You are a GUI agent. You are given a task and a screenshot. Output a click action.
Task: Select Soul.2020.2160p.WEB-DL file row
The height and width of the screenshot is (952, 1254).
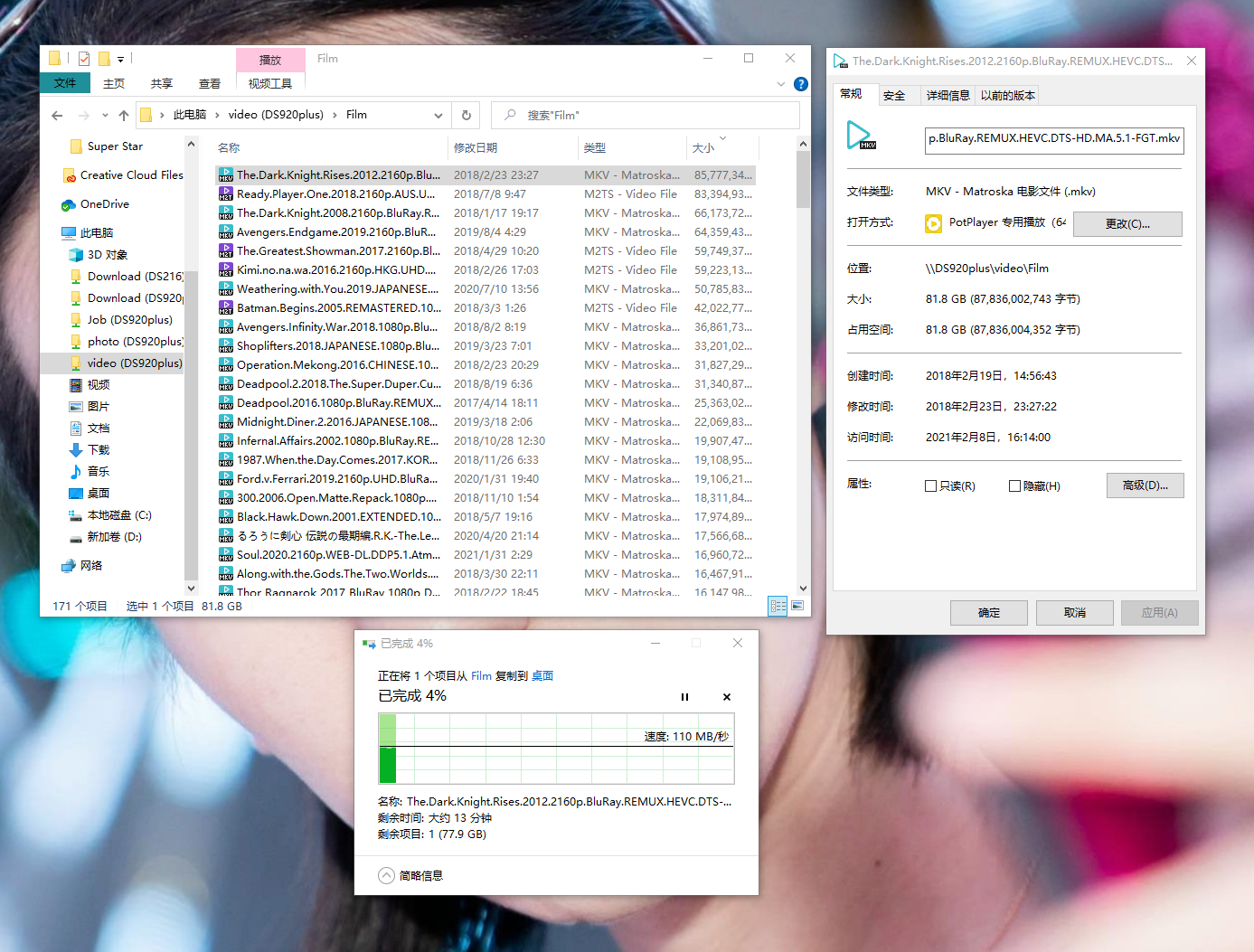(x=486, y=555)
